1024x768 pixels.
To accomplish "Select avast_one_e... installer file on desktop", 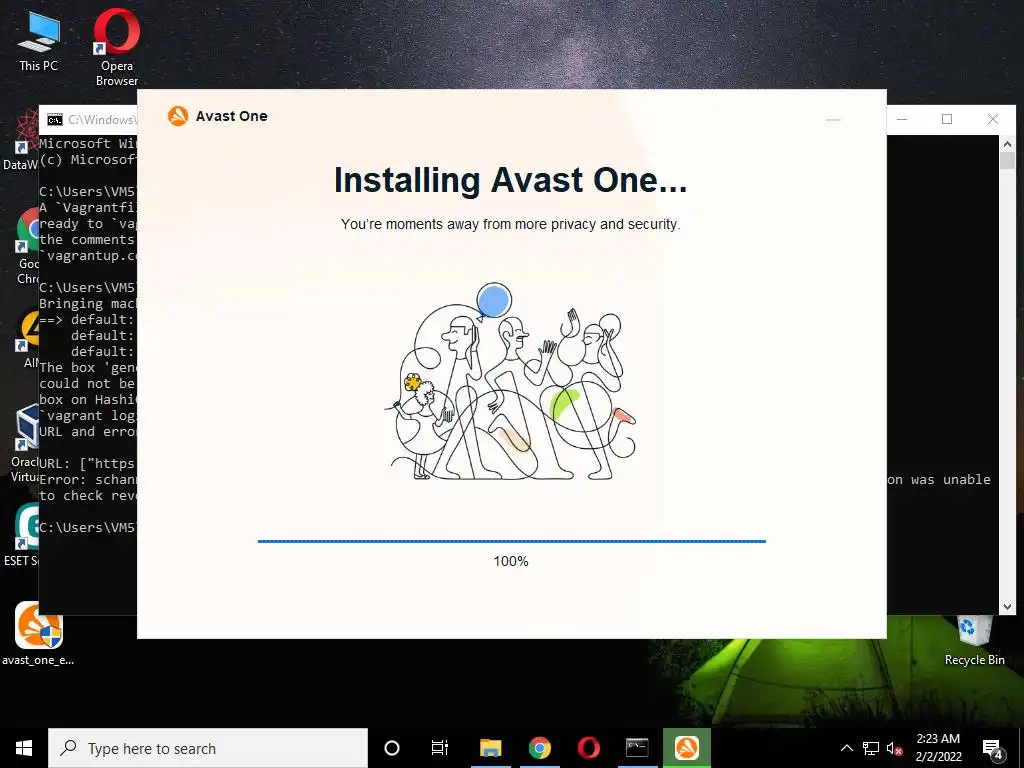I will click(x=38, y=633).
